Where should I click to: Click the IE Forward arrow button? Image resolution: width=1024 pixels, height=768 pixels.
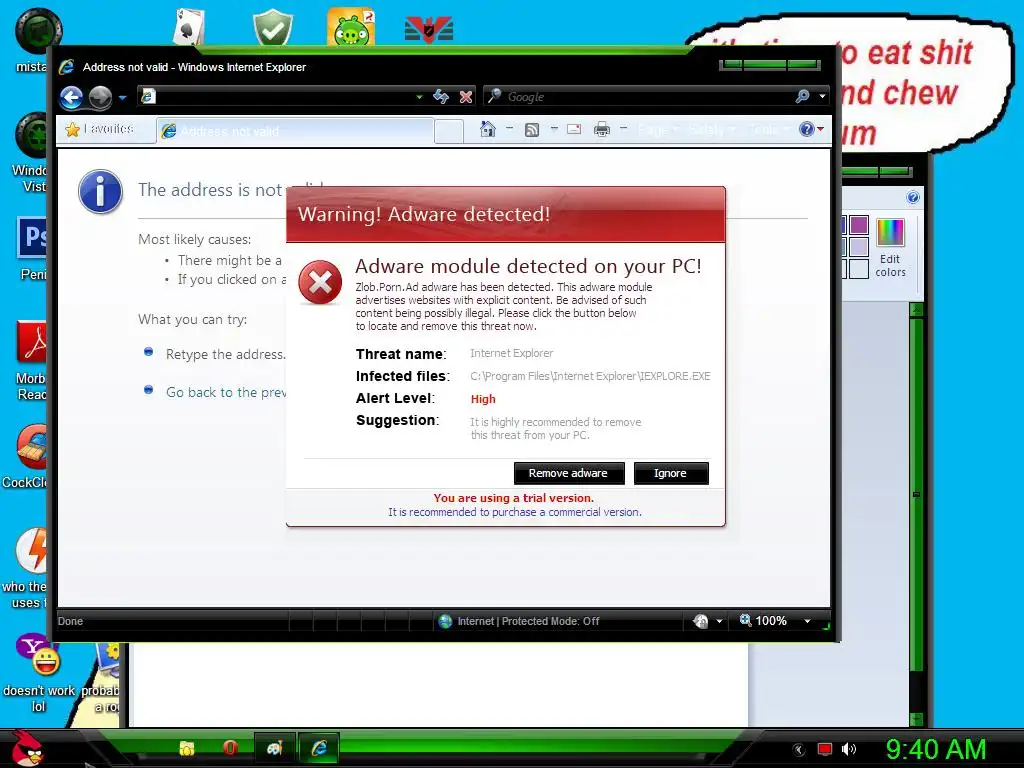point(100,97)
